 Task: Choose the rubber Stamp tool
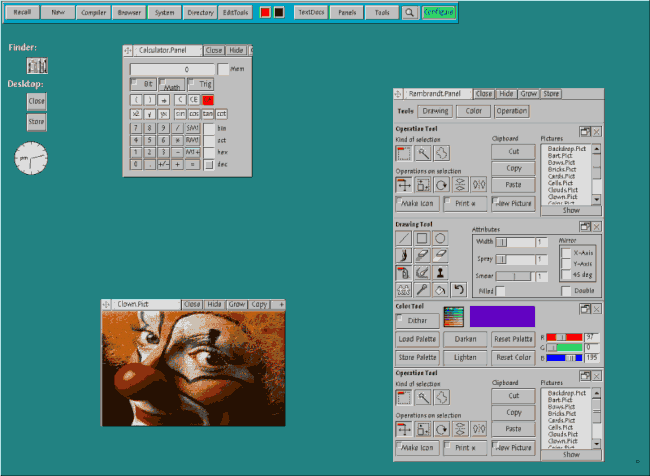point(440,272)
